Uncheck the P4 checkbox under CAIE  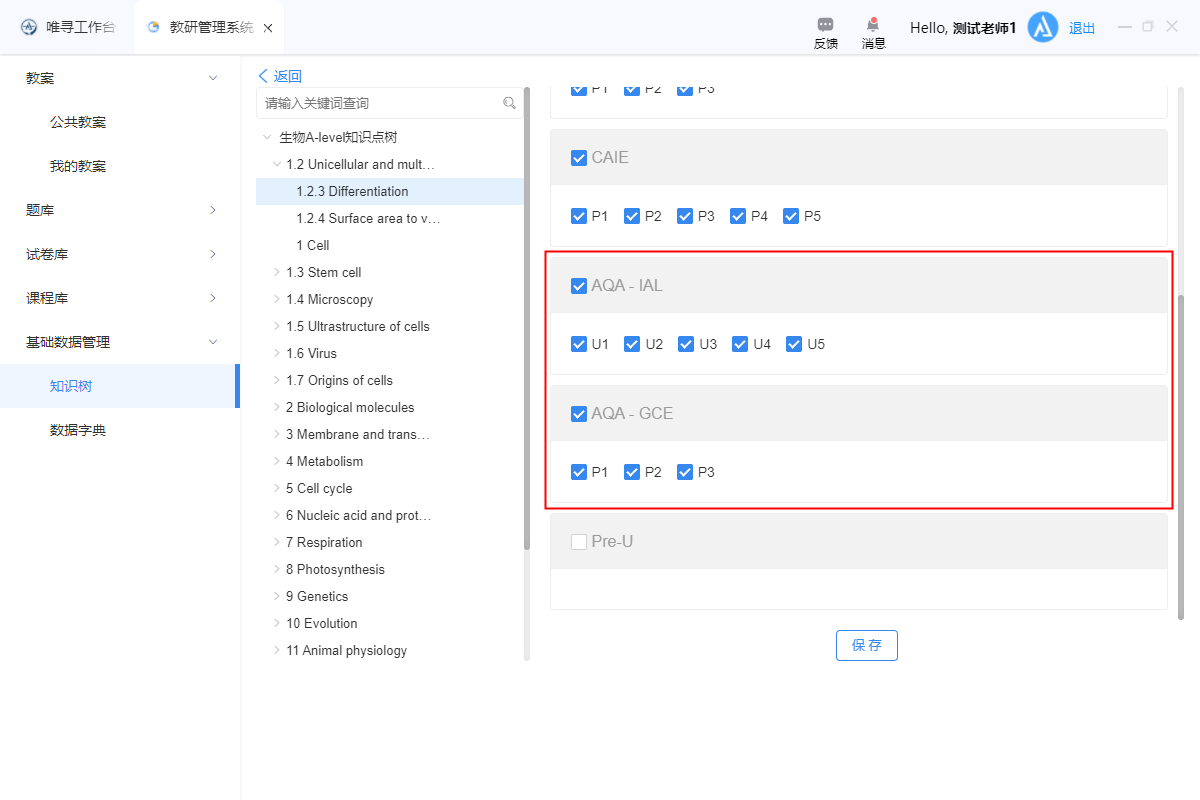click(738, 216)
